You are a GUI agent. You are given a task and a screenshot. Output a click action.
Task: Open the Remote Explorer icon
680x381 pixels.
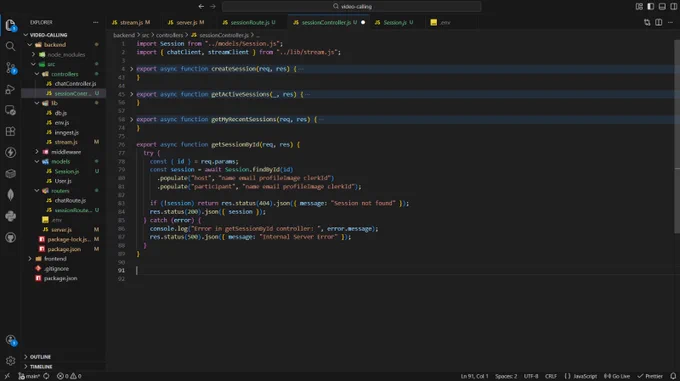10,110
